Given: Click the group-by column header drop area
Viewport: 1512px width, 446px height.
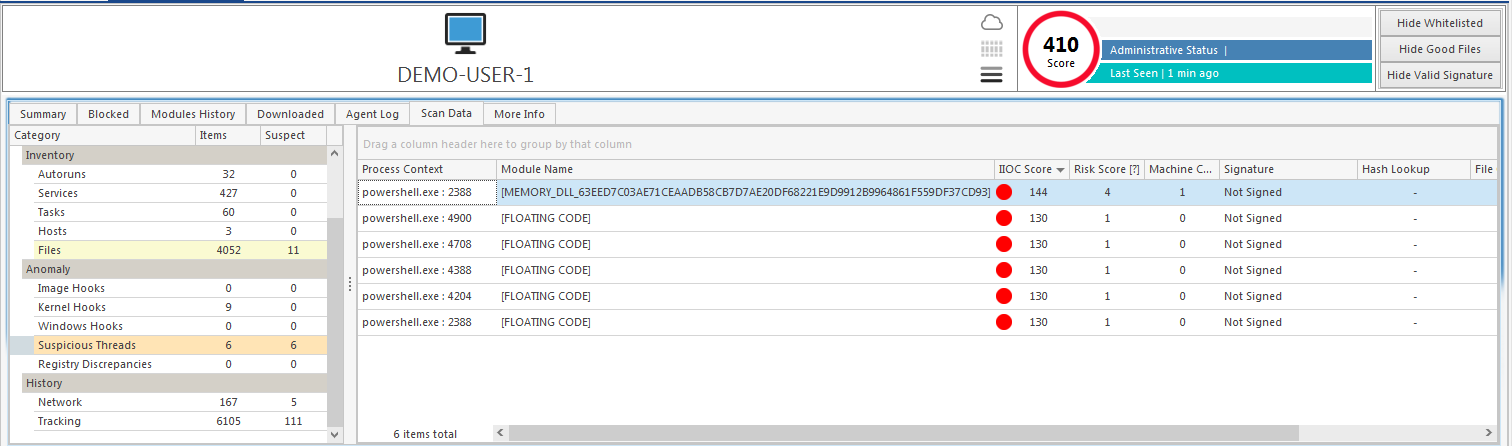Looking at the screenshot, I should tap(928, 144).
